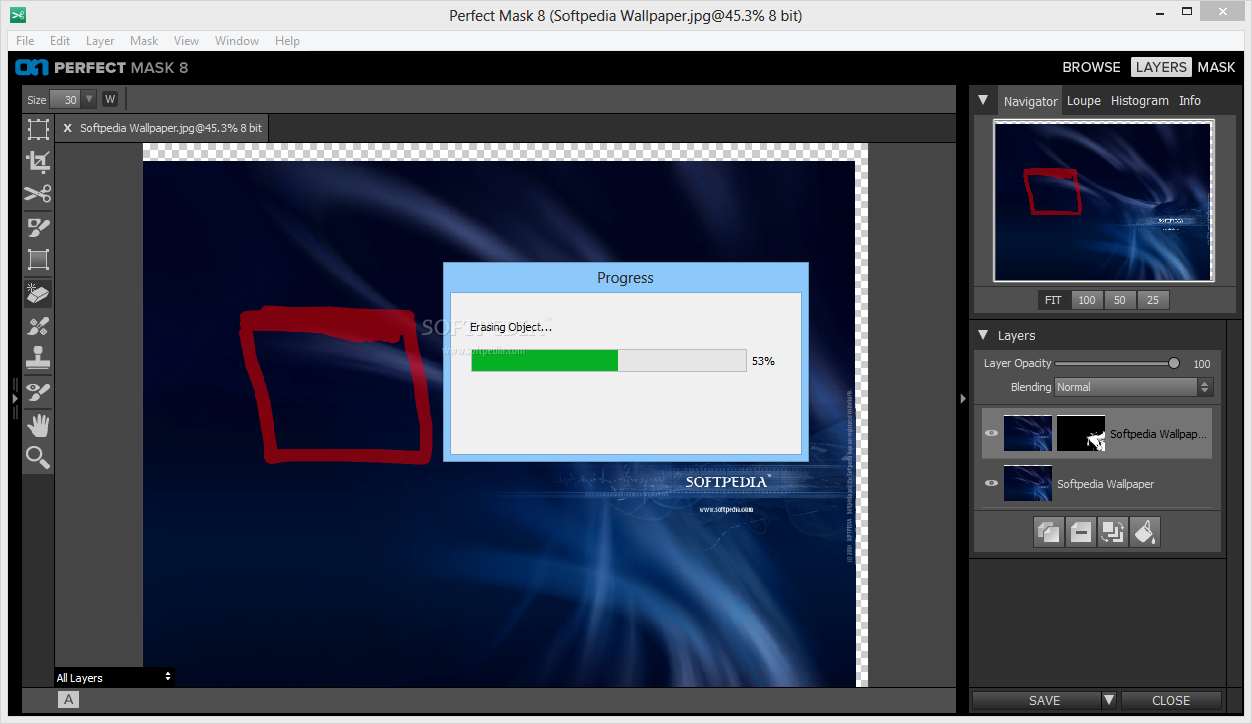Click the merge layers icon
This screenshot has width=1252, height=724.
tap(1113, 532)
